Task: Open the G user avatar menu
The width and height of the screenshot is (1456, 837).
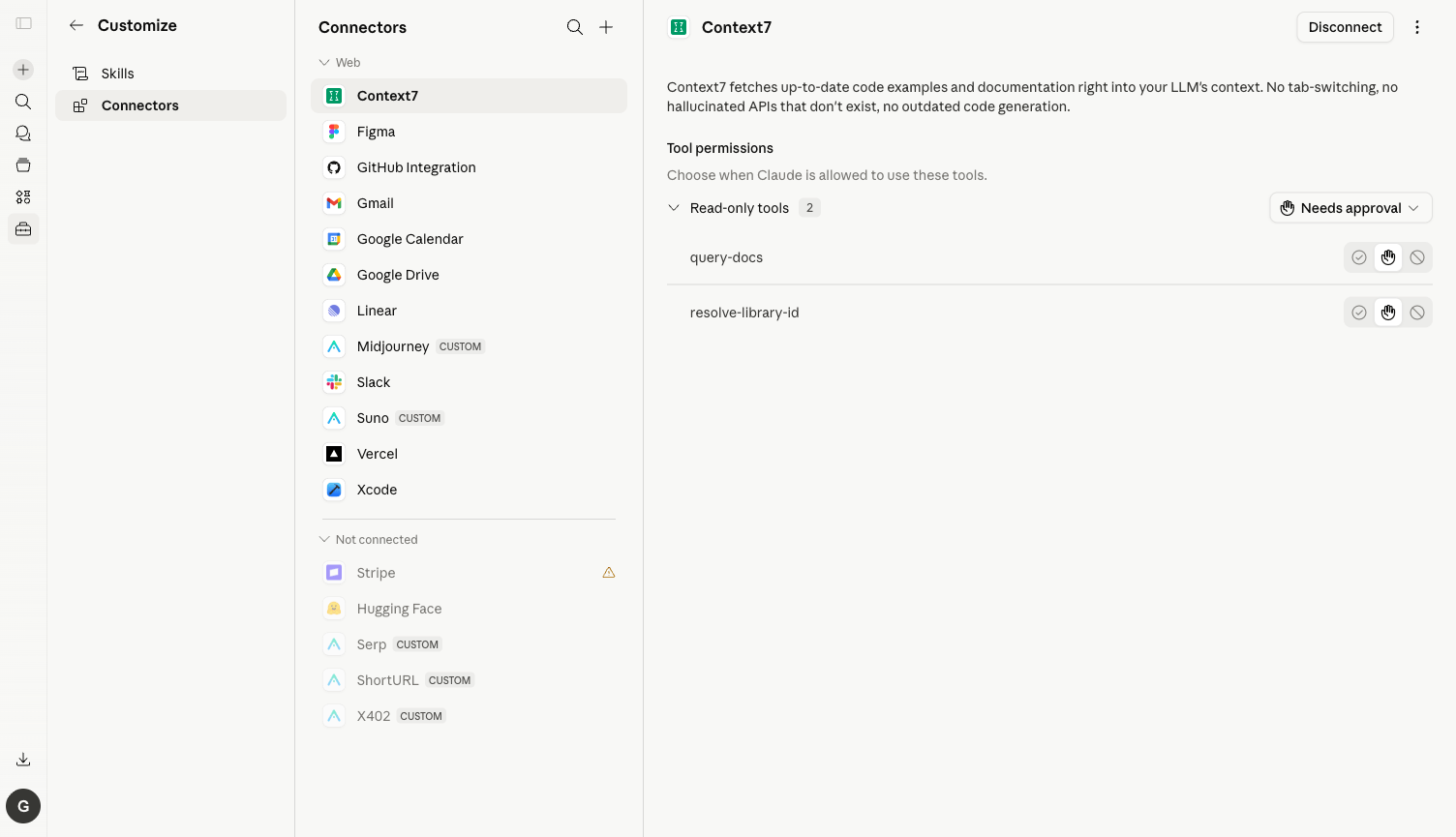Action: [23, 806]
